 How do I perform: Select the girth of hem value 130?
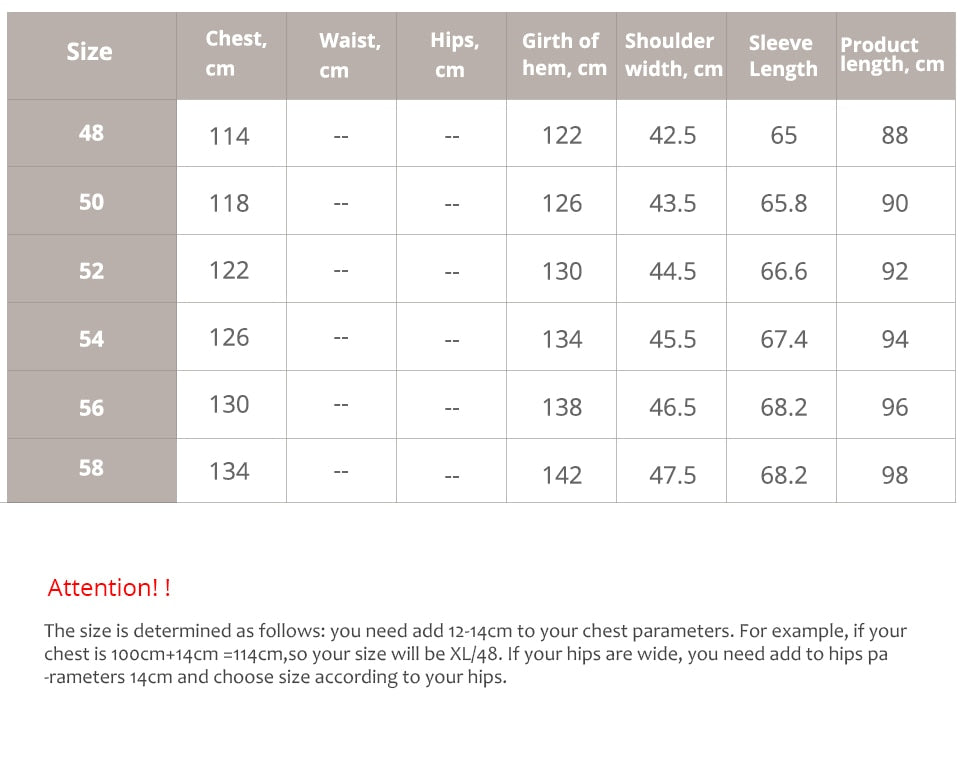click(x=562, y=271)
